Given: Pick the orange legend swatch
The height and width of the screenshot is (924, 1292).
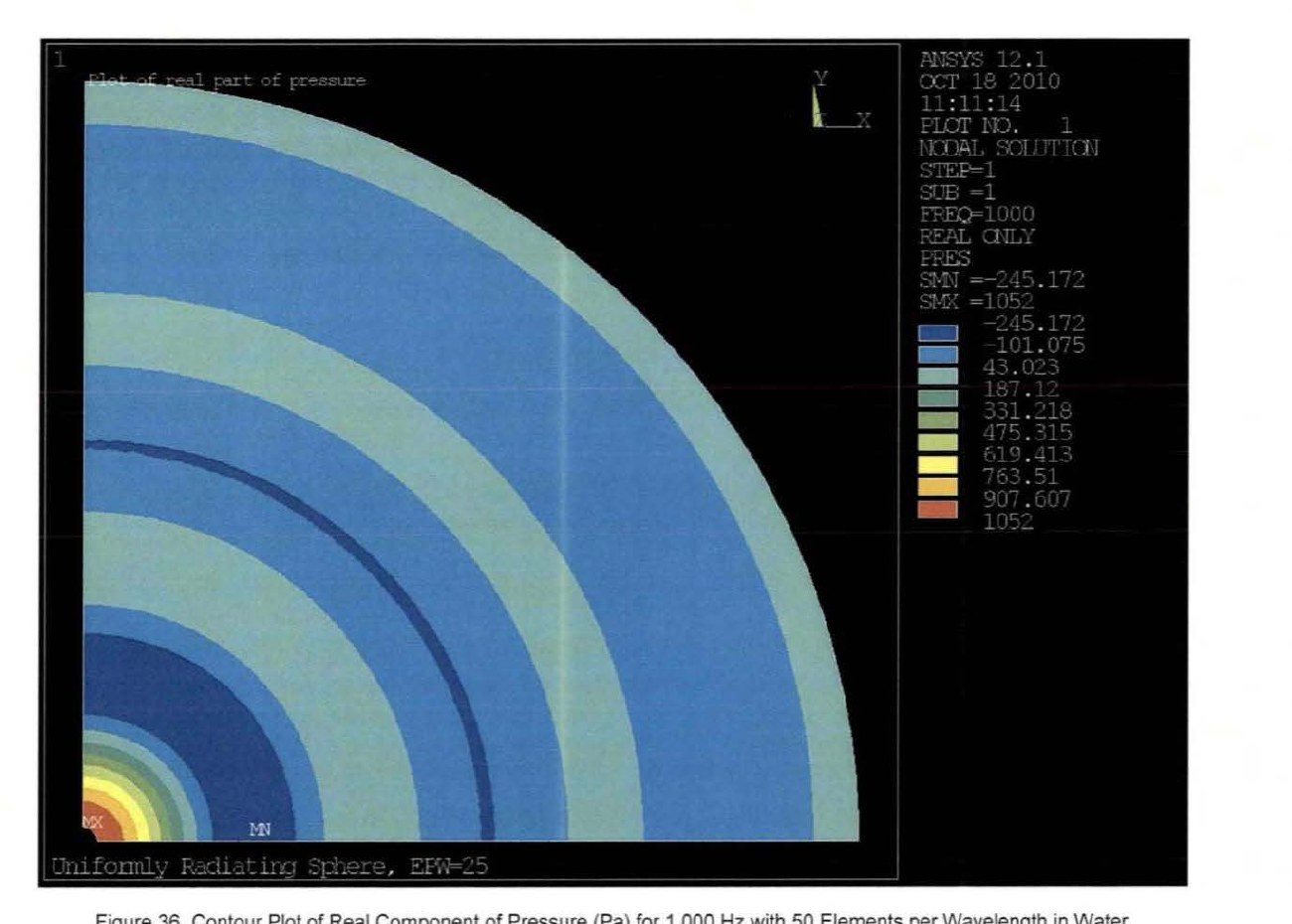Looking at the screenshot, I should pyautogui.click(x=938, y=487).
